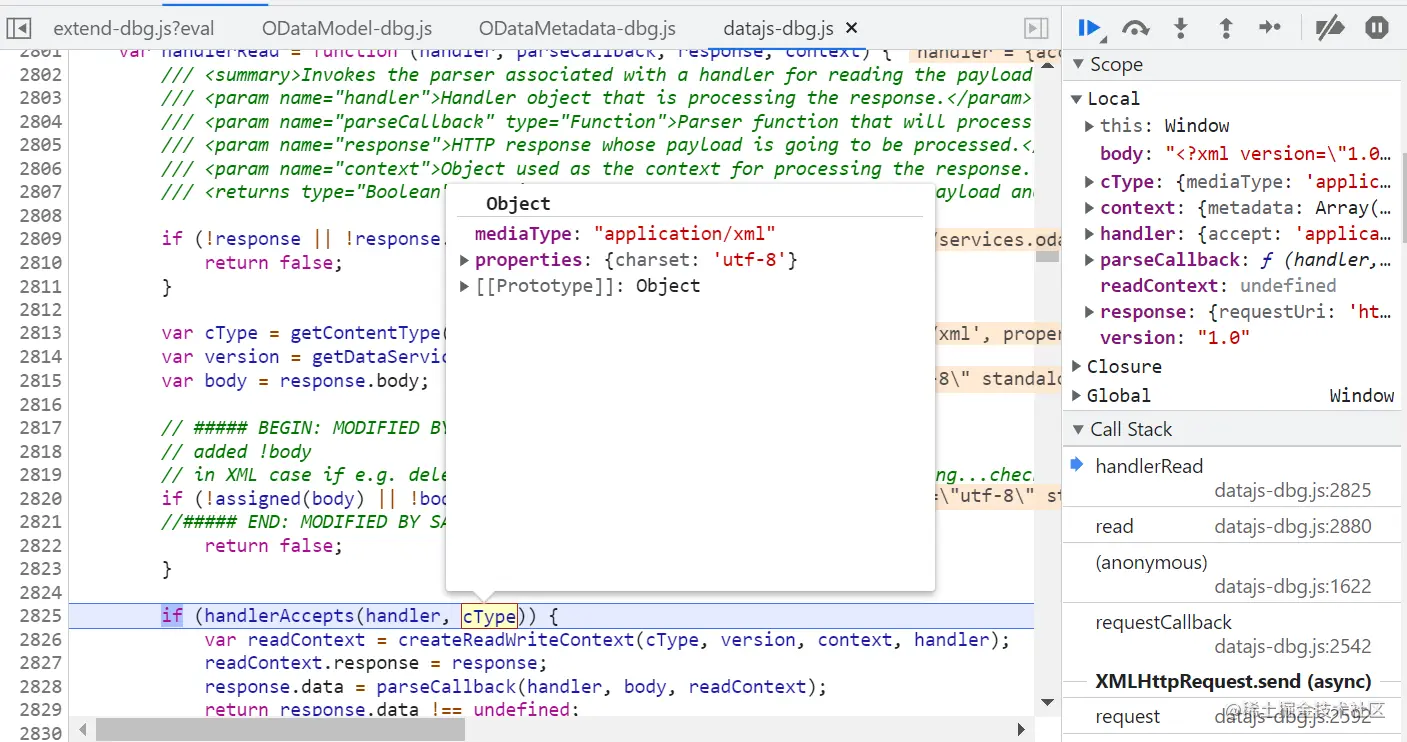Collapse the Call Stack section
1407x742 pixels.
pyautogui.click(x=1078, y=430)
